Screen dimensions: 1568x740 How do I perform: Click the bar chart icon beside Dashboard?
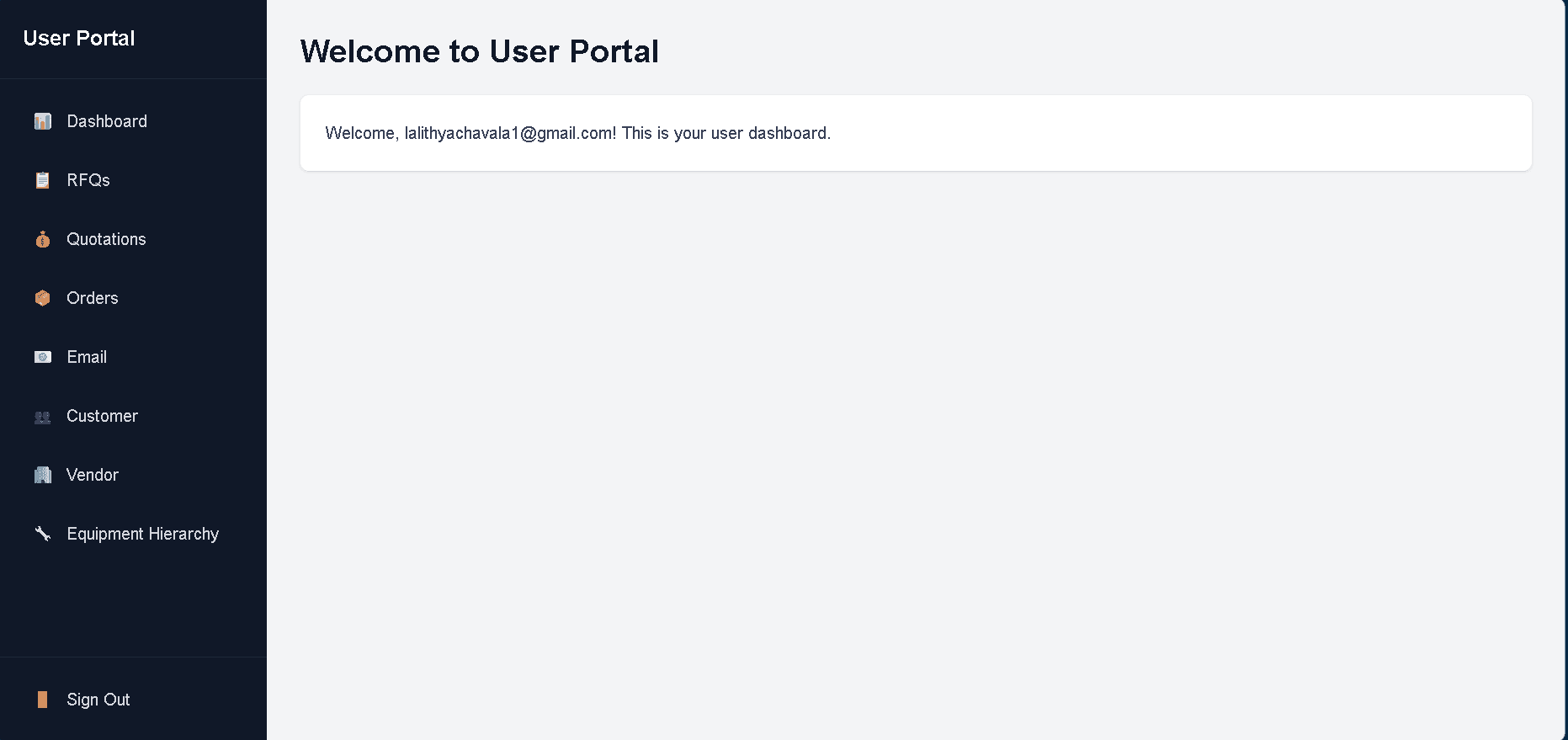[x=43, y=121]
